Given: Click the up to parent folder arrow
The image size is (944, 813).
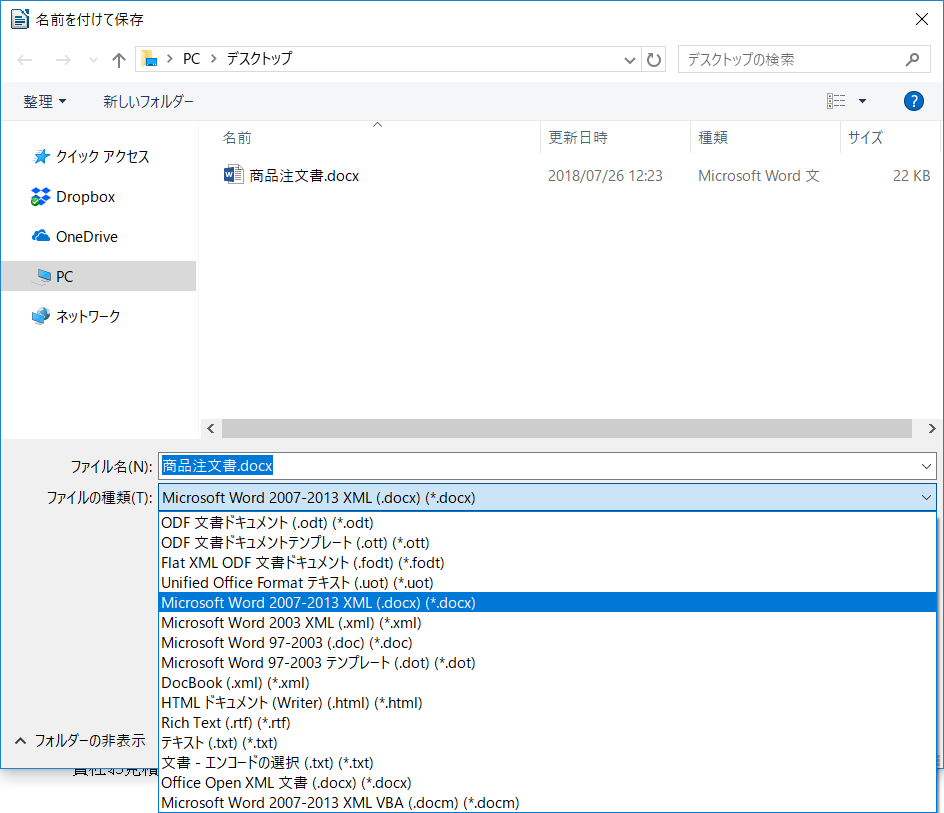Looking at the screenshot, I should click(118, 60).
